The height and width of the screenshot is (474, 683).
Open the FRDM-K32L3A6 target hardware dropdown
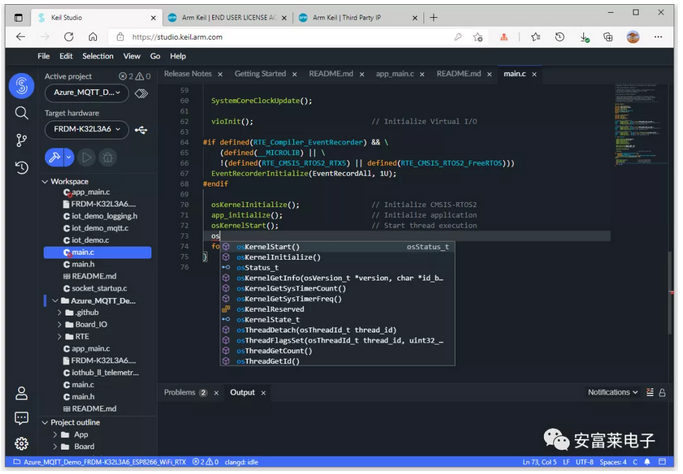(x=87, y=129)
